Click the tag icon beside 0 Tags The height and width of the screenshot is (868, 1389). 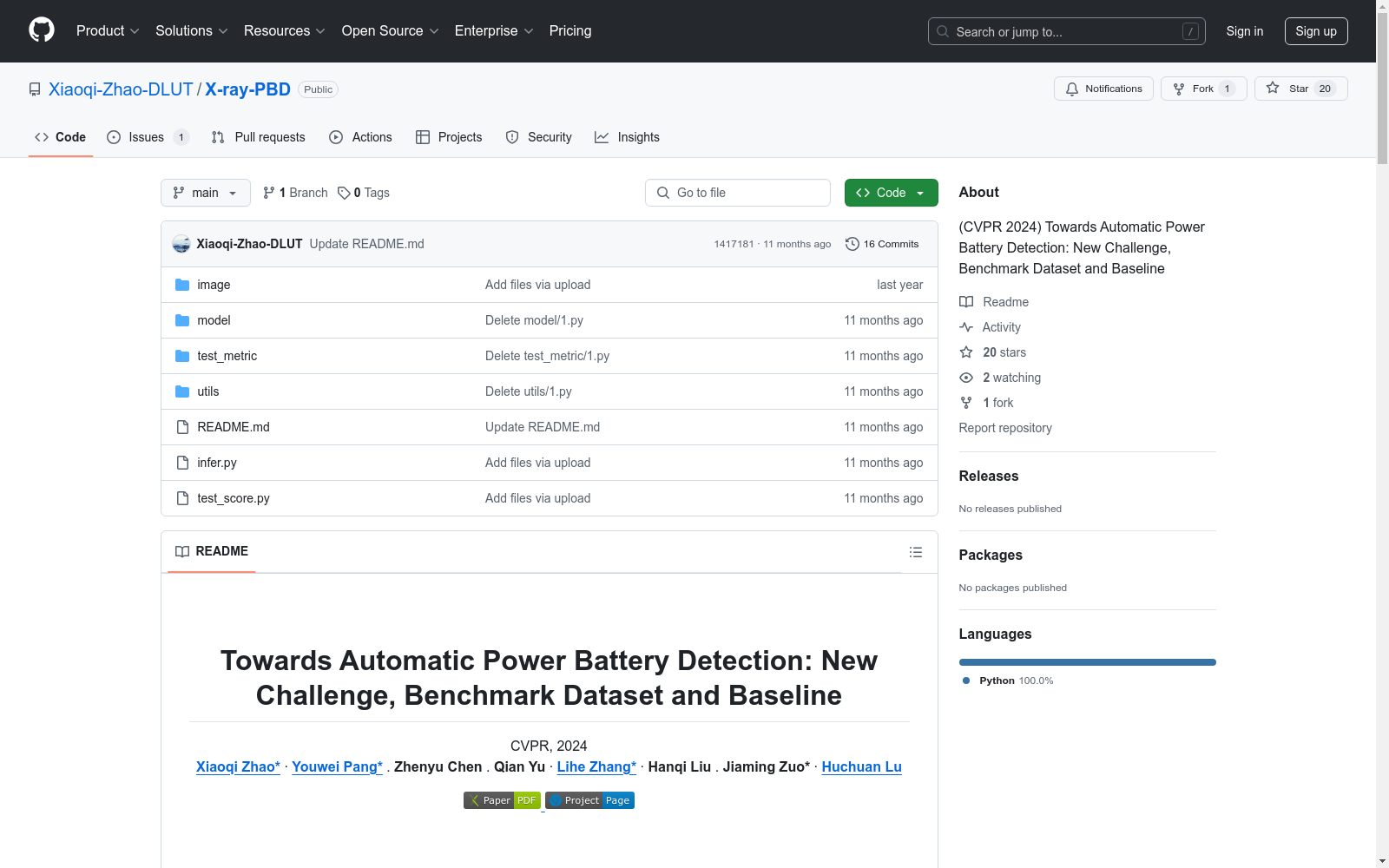344,193
